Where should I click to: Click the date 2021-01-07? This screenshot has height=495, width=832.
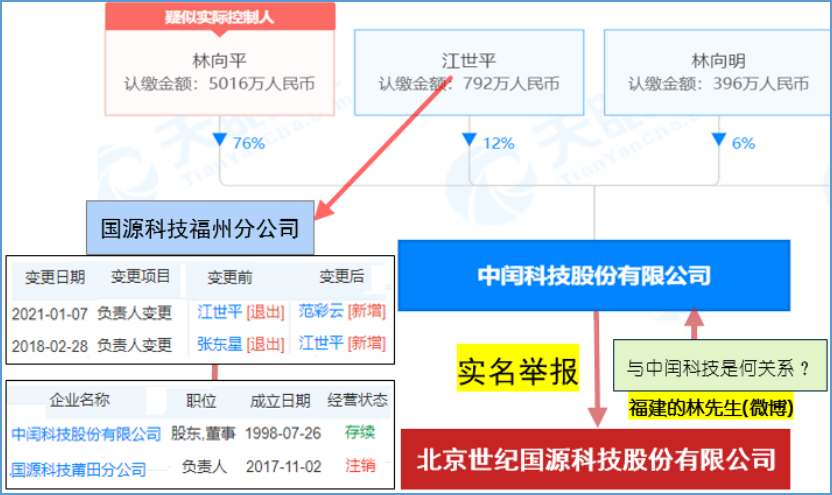click(x=49, y=314)
